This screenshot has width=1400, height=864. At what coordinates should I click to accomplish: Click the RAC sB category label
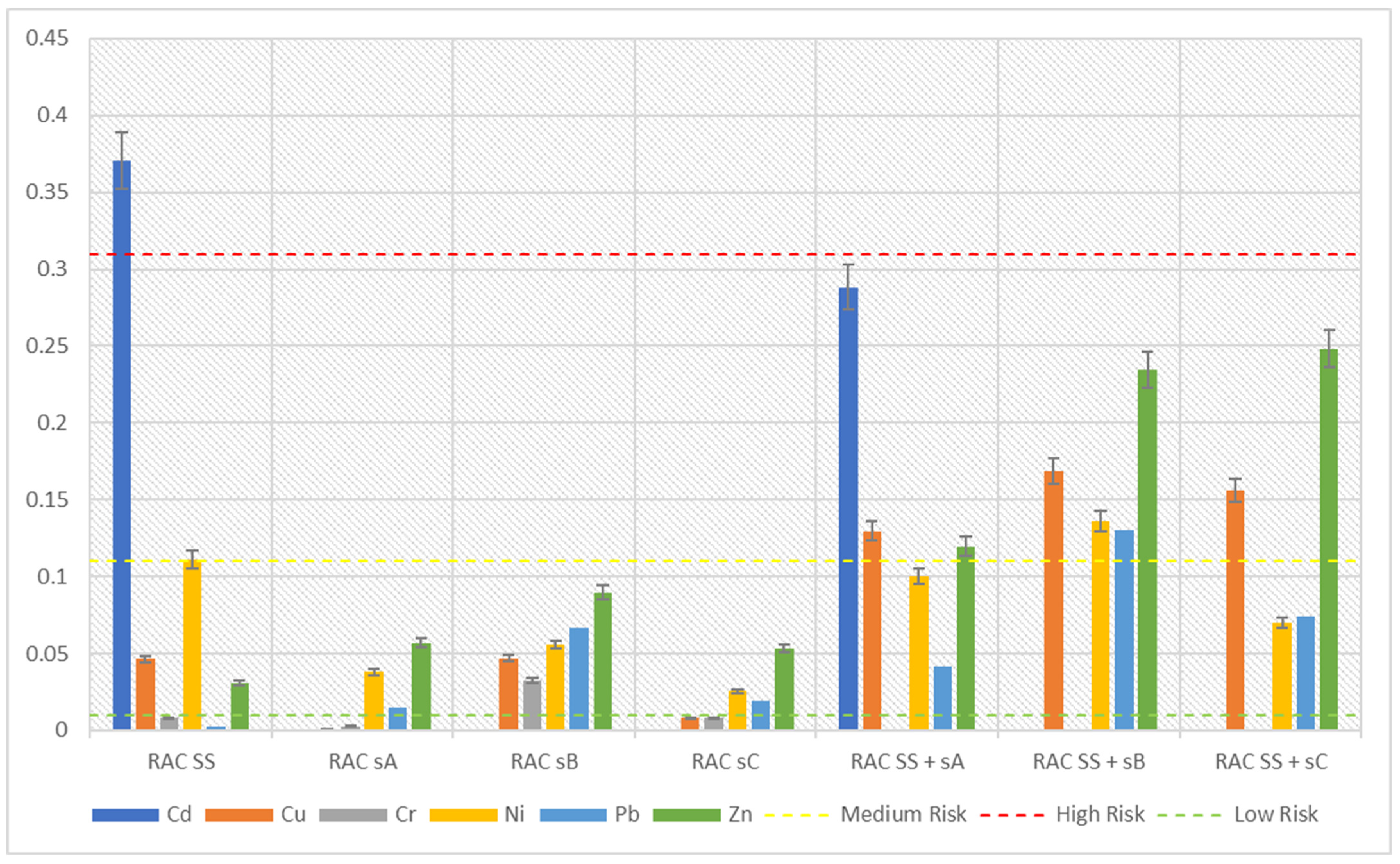(x=544, y=762)
